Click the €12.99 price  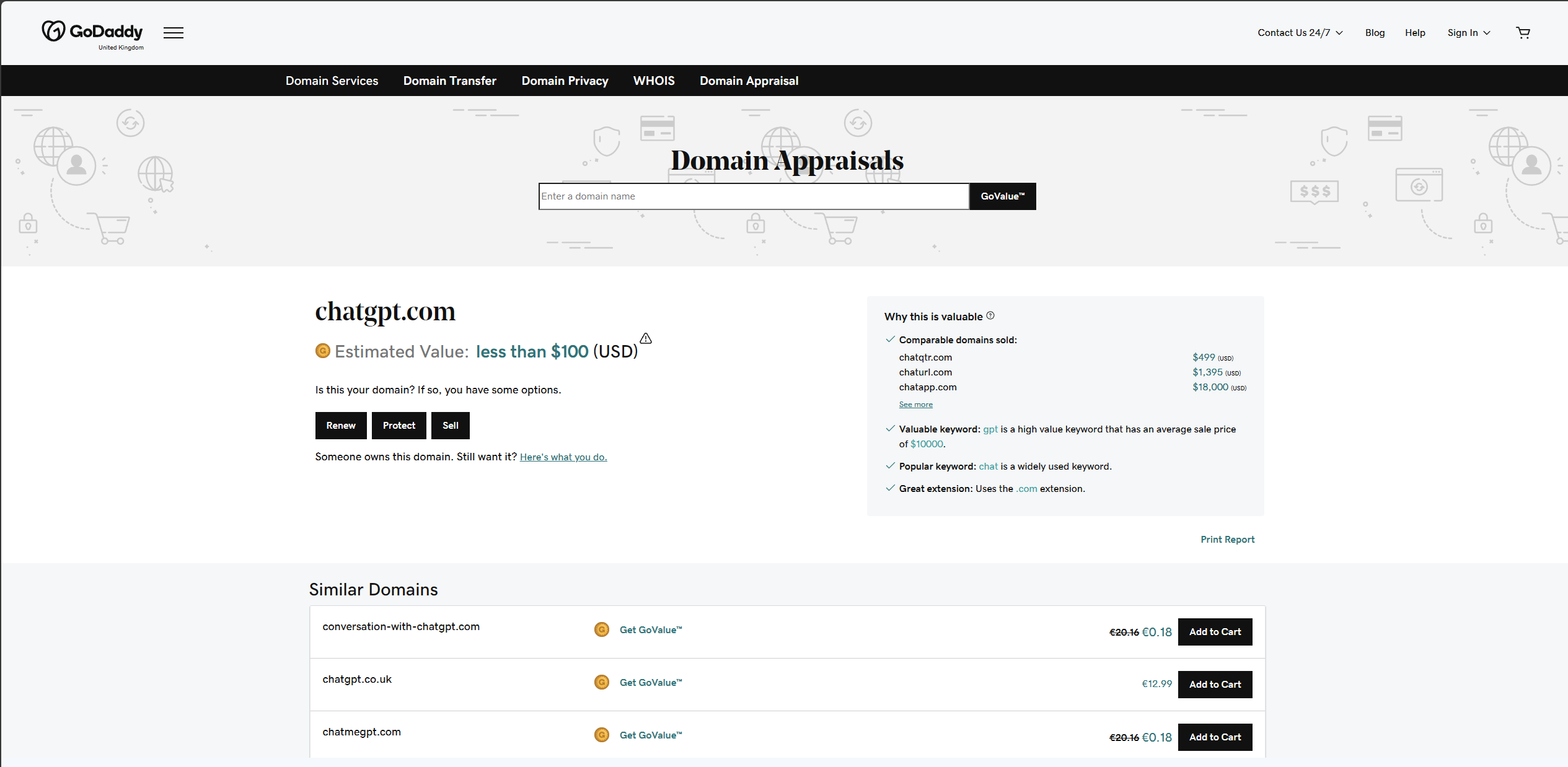coord(1156,684)
